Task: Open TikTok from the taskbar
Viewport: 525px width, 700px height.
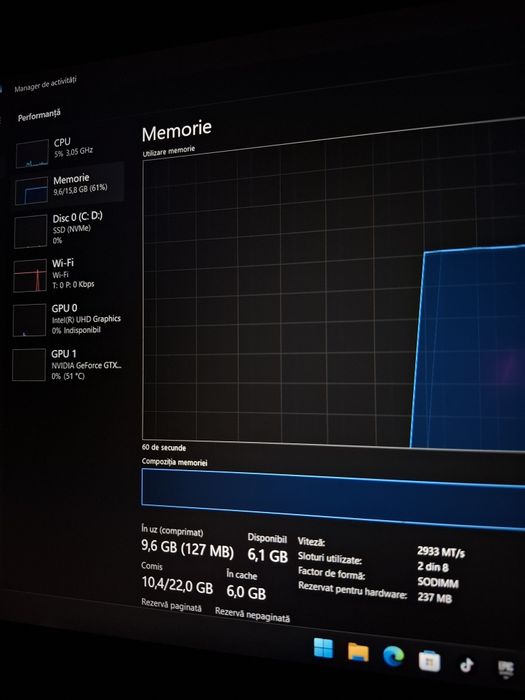Action: [x=467, y=665]
